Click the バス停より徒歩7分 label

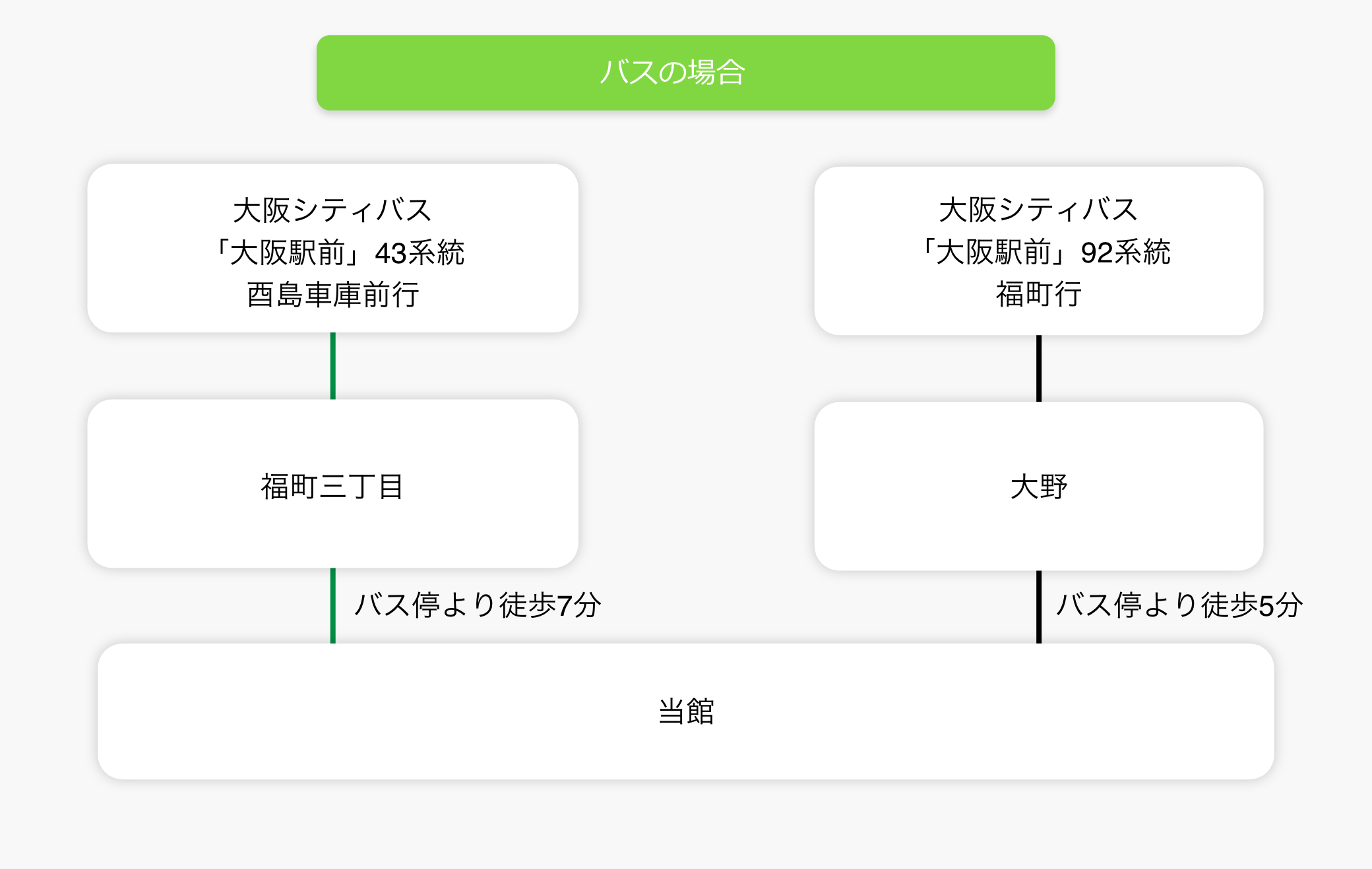pos(478,605)
